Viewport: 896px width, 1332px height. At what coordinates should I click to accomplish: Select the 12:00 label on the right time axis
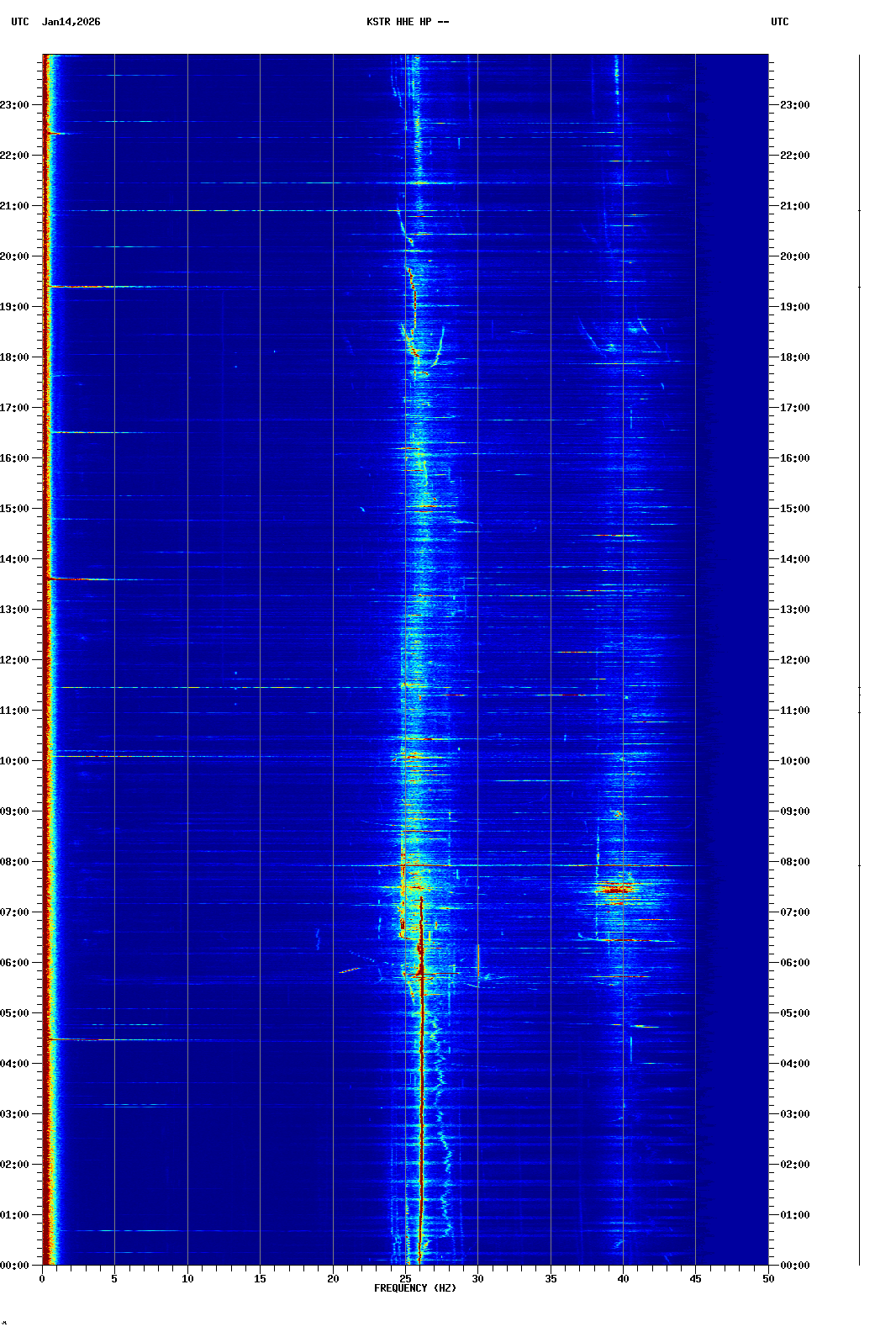click(x=794, y=660)
